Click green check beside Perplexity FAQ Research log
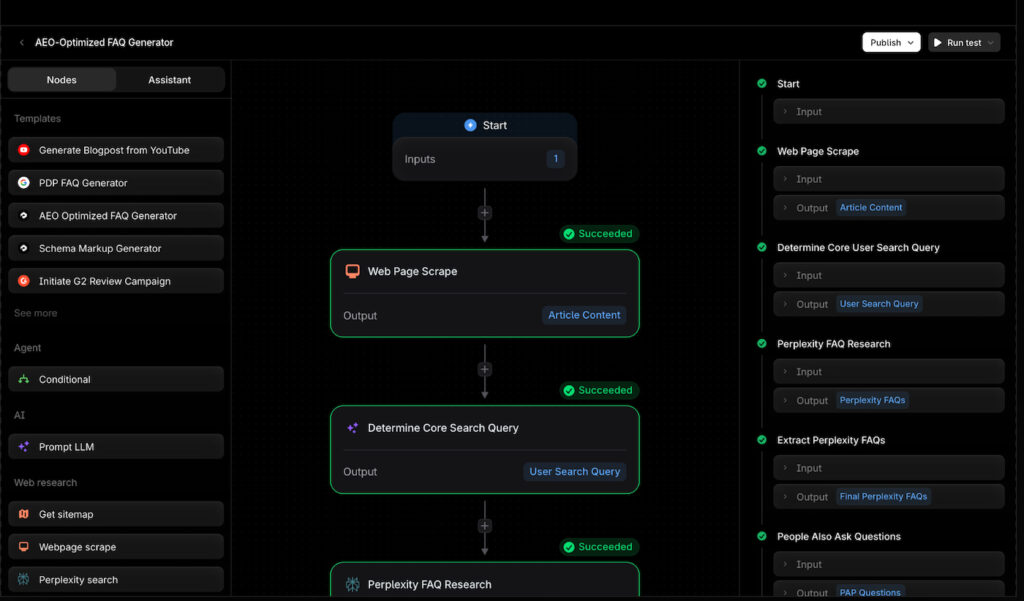 (761, 344)
